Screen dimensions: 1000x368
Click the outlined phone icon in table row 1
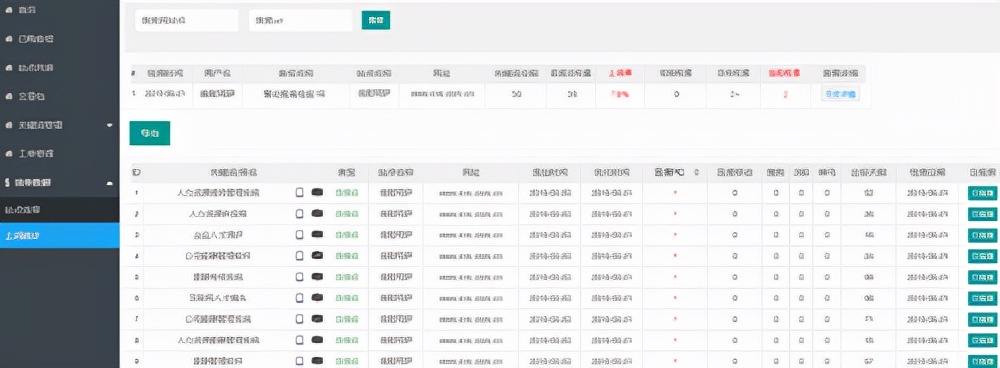pos(299,193)
